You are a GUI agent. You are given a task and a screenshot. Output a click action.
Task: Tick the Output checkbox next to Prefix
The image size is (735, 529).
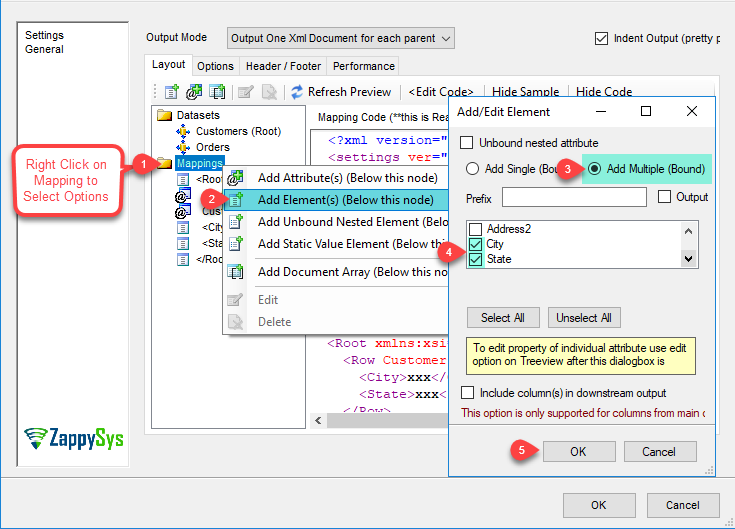(664, 197)
